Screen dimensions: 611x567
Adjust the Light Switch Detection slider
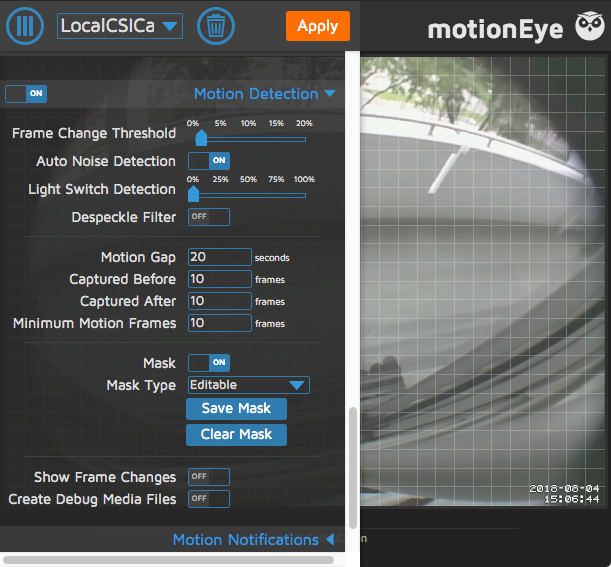[193, 194]
